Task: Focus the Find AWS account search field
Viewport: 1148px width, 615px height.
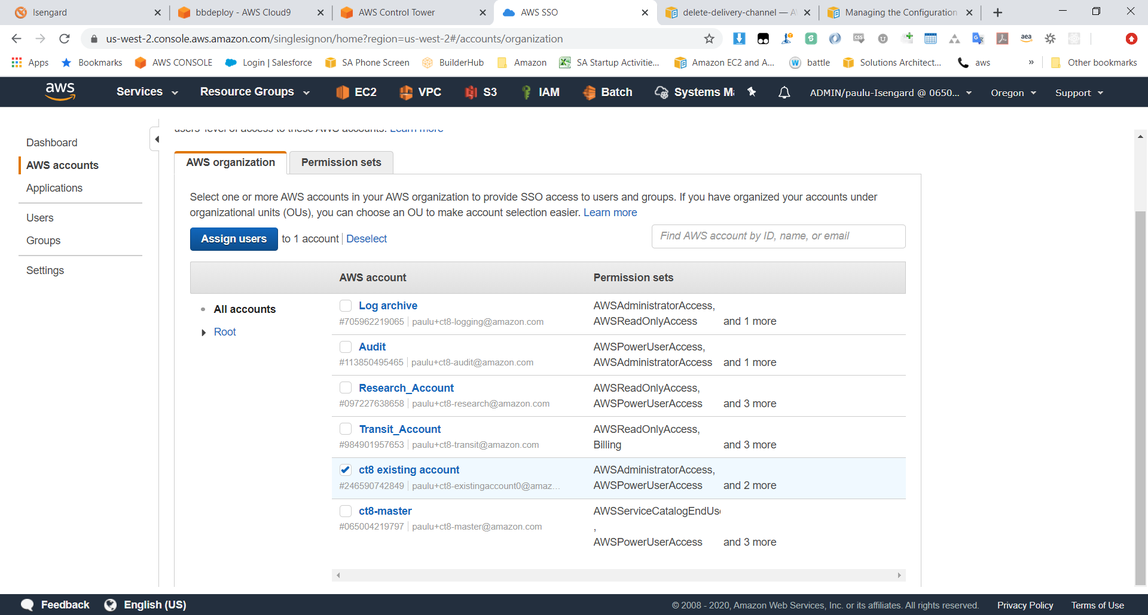Action: 778,236
